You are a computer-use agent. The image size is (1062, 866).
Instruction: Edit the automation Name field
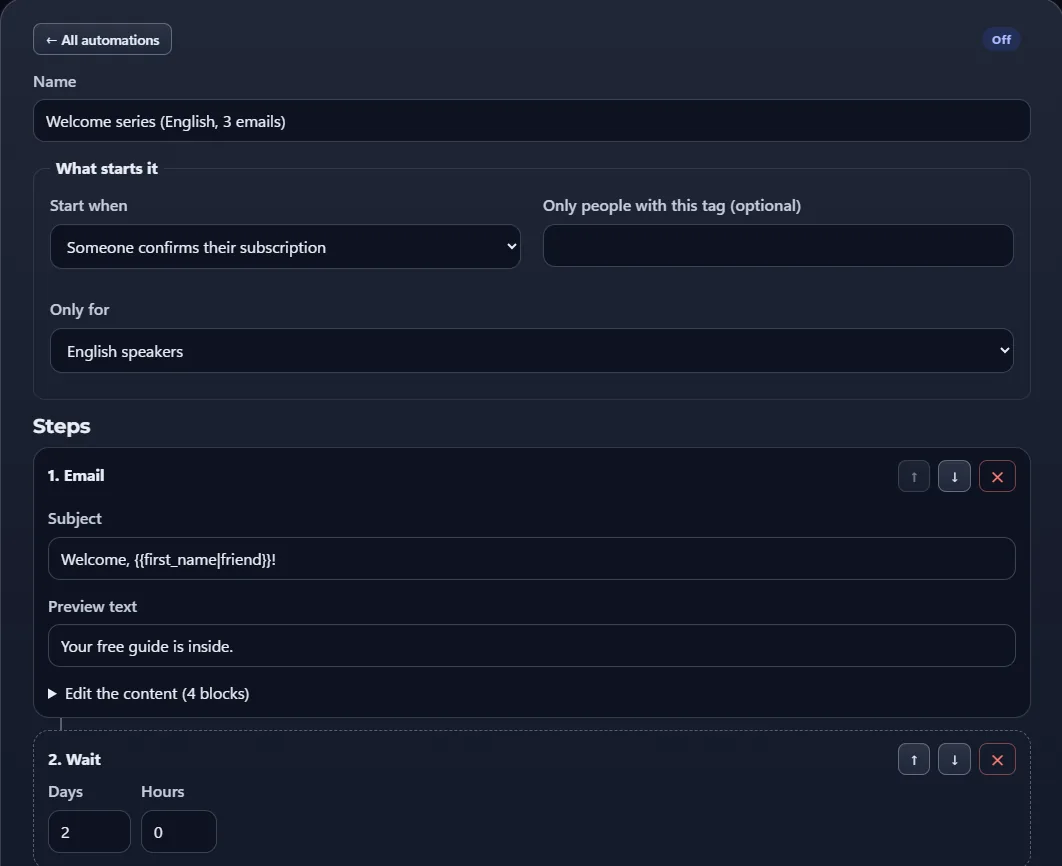(532, 121)
